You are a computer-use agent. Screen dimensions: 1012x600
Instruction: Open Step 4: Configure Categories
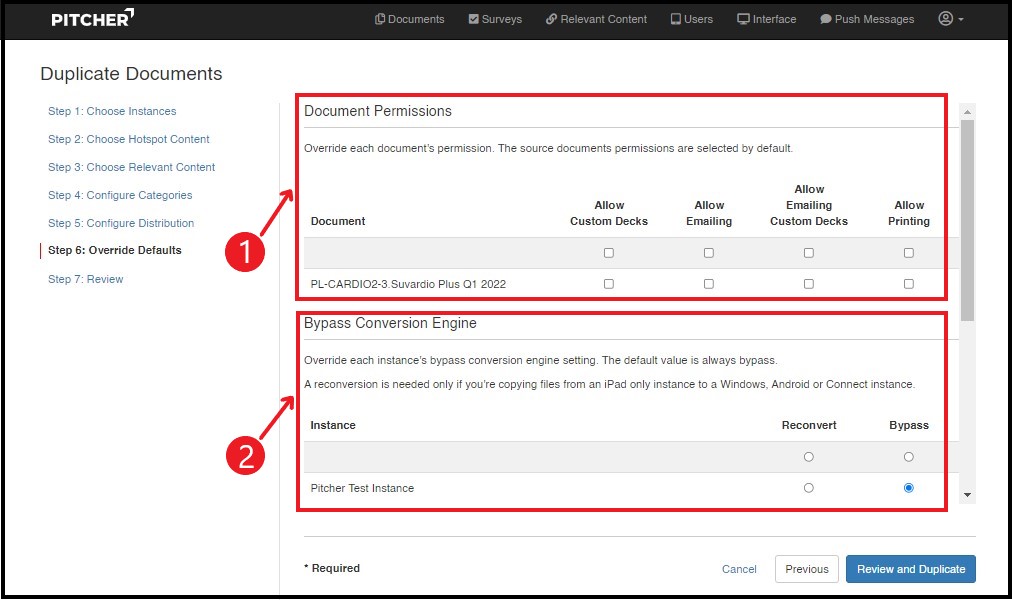pos(120,195)
